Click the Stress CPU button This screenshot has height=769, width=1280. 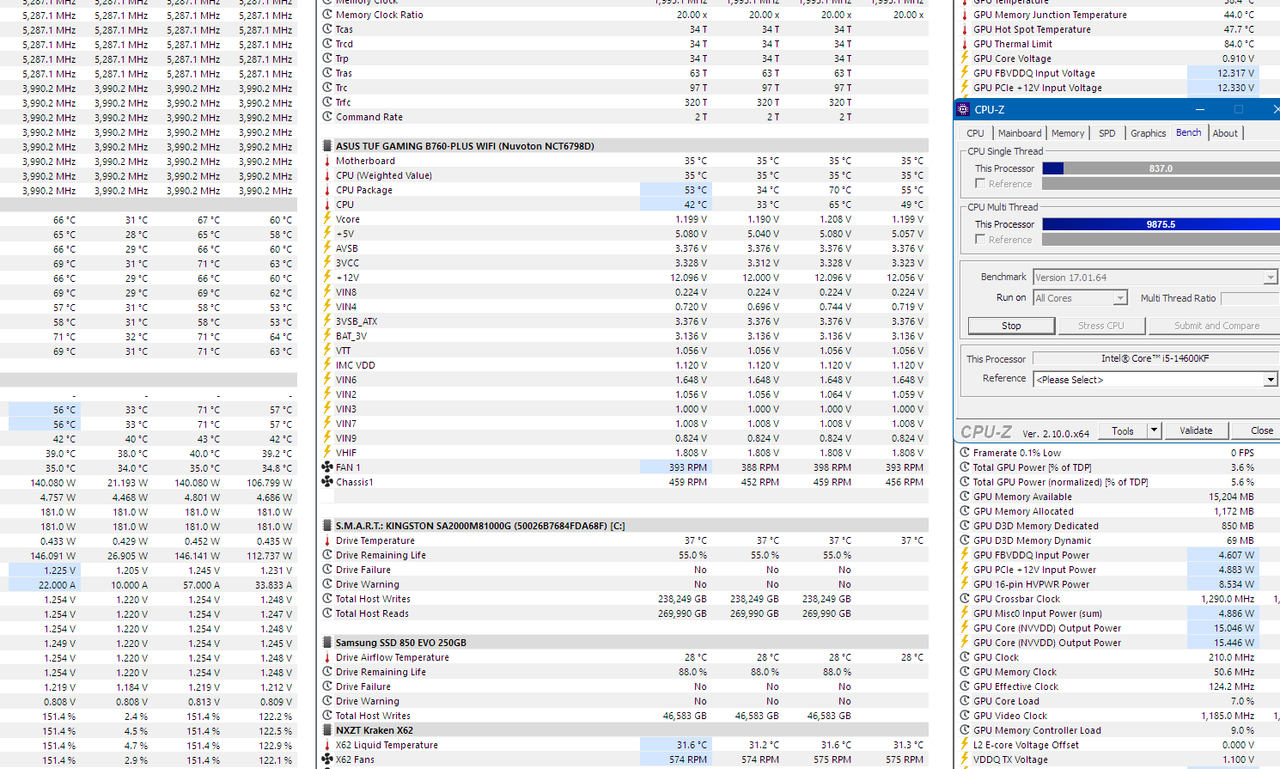point(1100,326)
